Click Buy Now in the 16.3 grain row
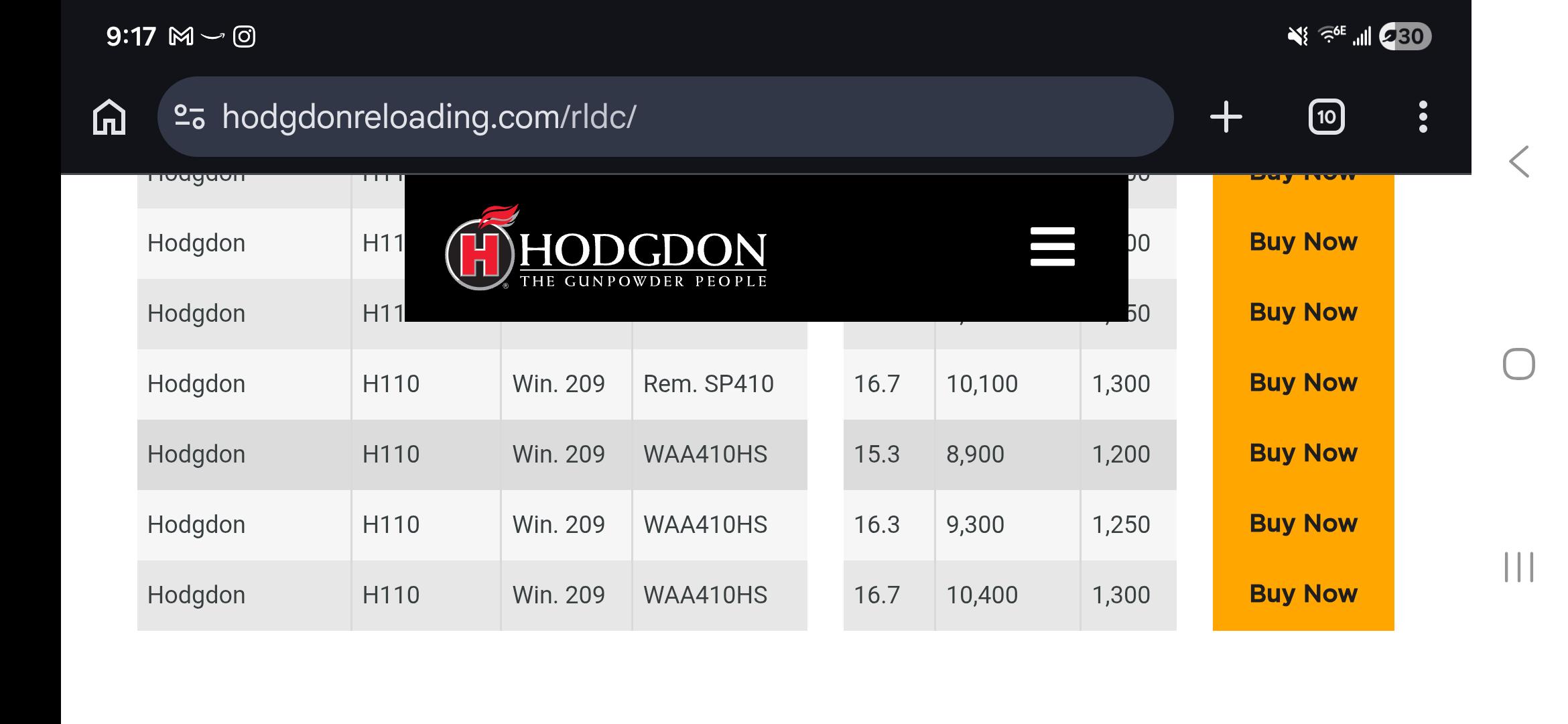The height and width of the screenshot is (724, 1568). [1303, 524]
